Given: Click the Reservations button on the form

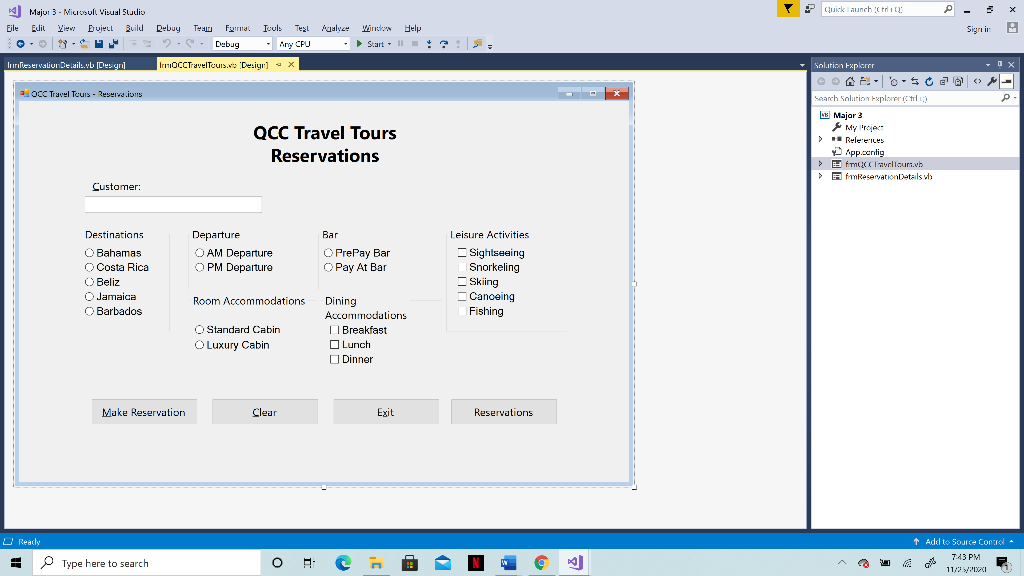Looking at the screenshot, I should pyautogui.click(x=504, y=412).
